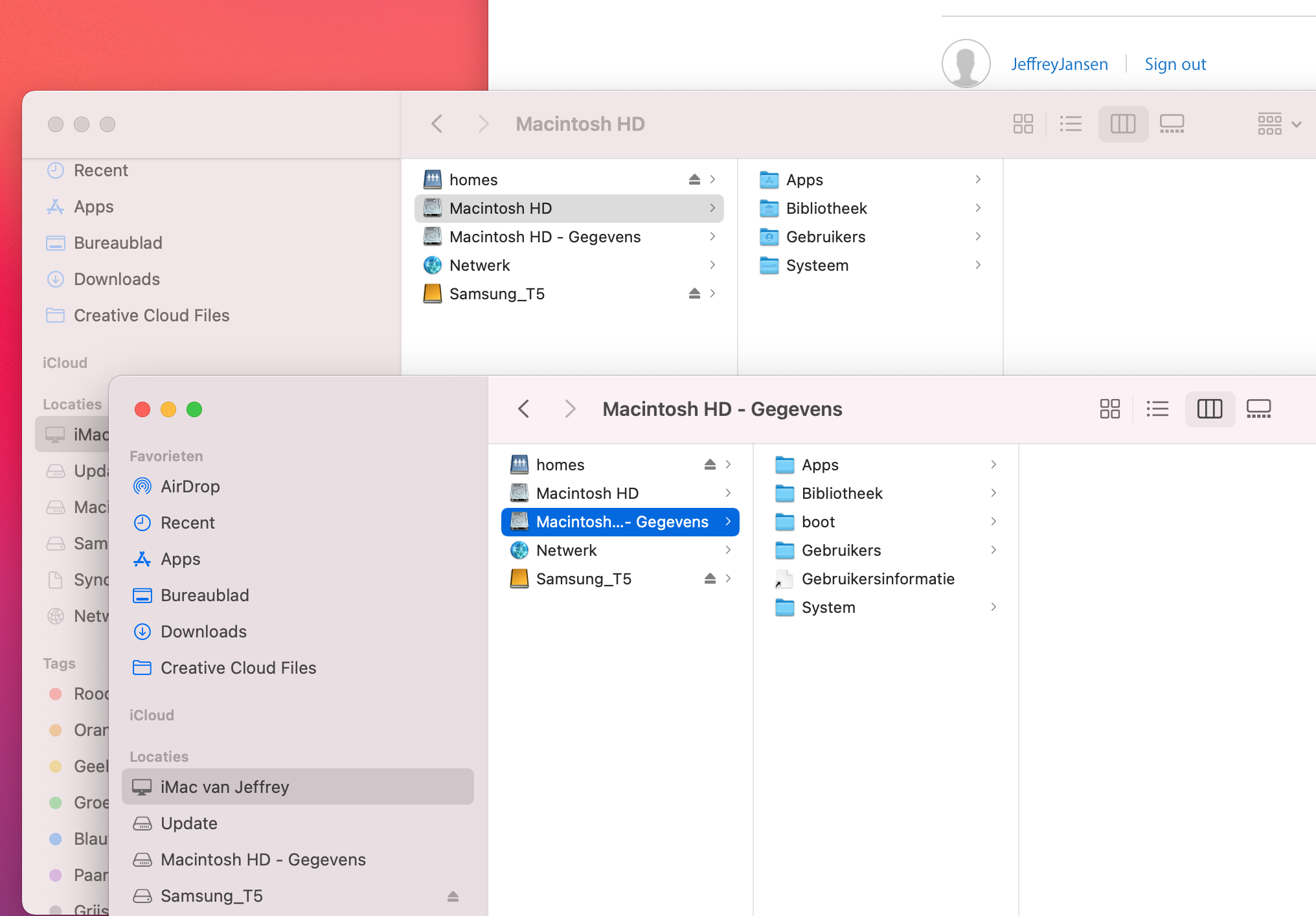Expand the System folder in Gegevens column
Image resolution: width=1316 pixels, height=916 pixels.
pyautogui.click(x=828, y=607)
